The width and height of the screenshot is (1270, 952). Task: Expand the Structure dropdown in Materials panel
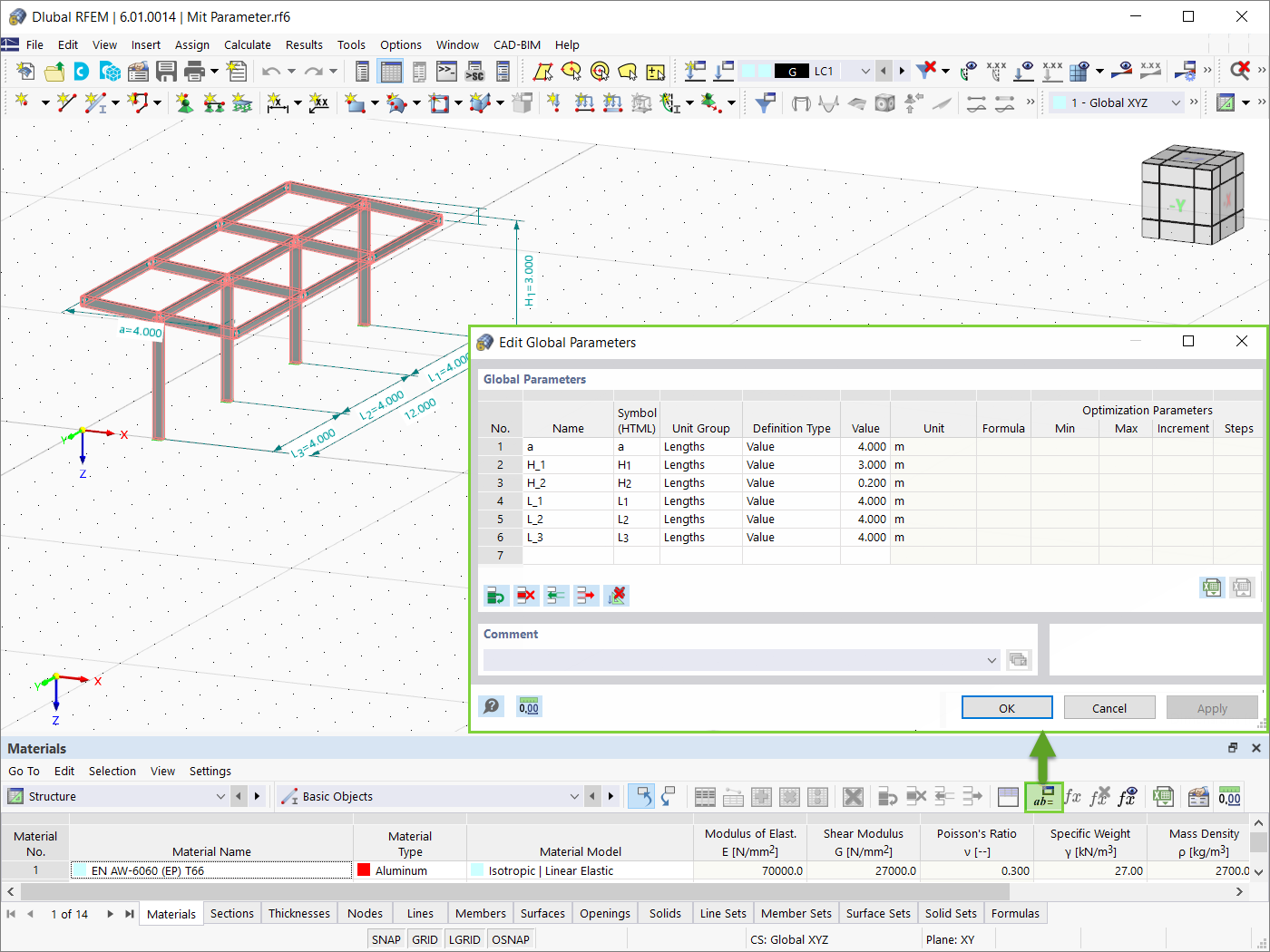pos(220,796)
